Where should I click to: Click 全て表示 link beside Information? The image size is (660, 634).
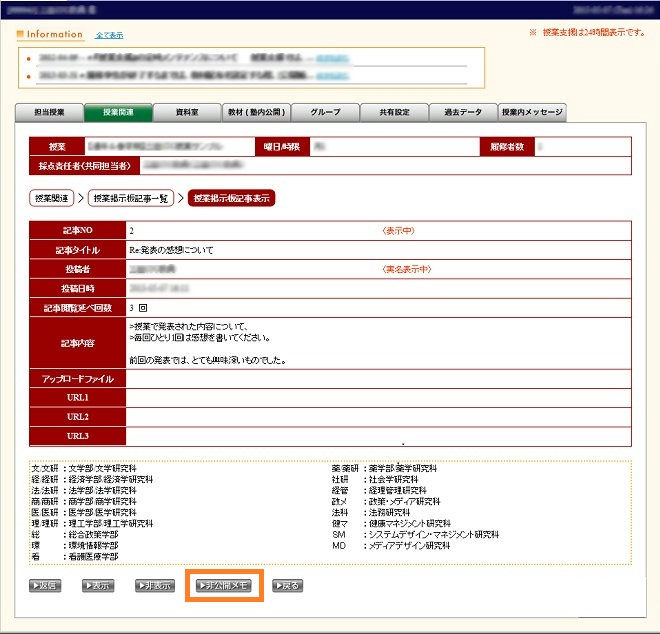pyautogui.click(x=108, y=35)
